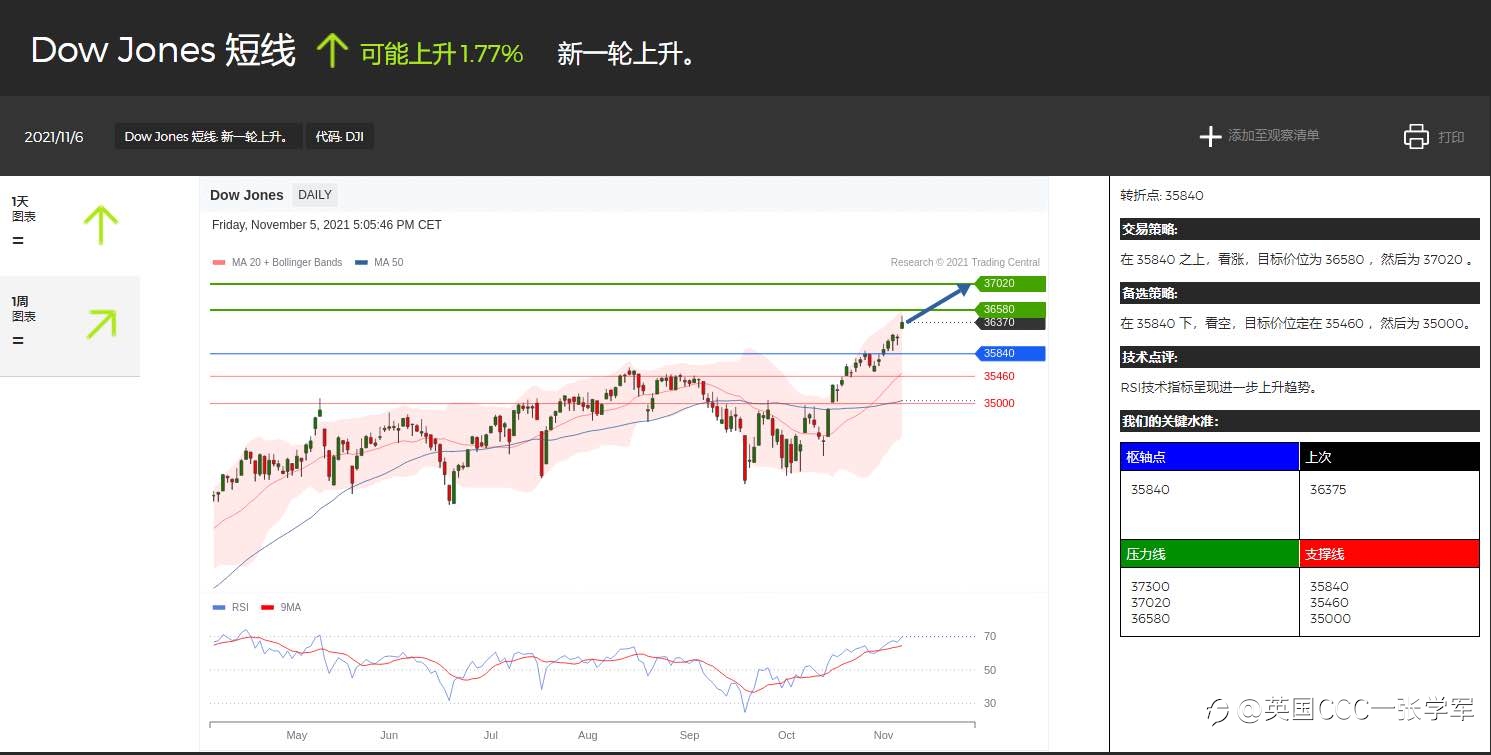The image size is (1491, 755).
Task: Click the 36580 resistance value in table
Action: (1150, 619)
